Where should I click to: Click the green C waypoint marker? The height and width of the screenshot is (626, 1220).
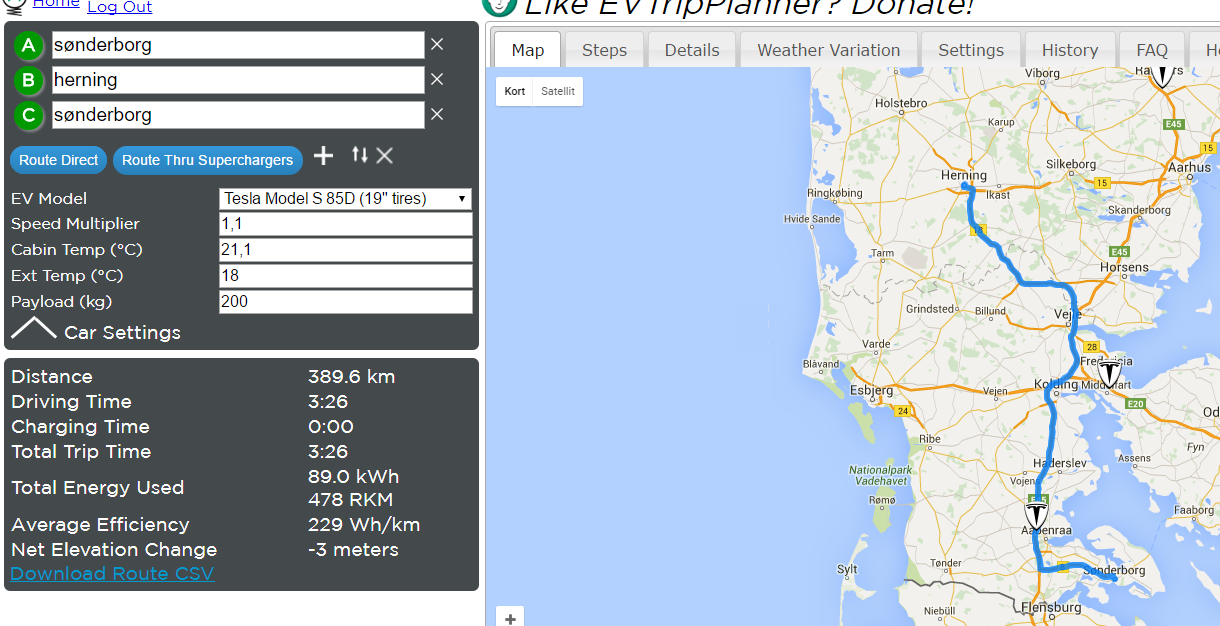[29, 115]
